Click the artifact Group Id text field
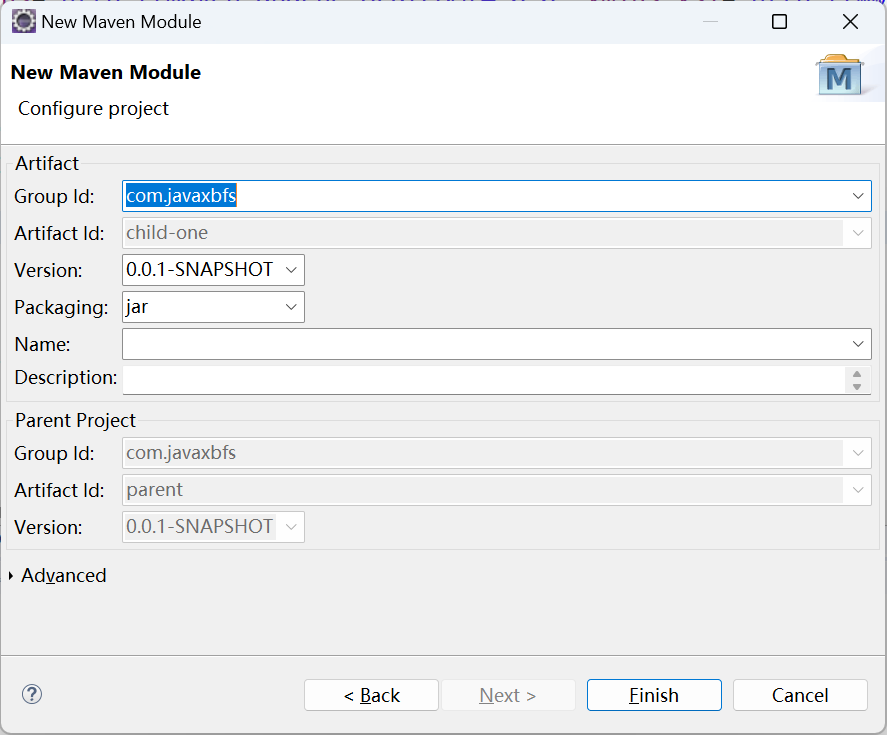Viewport: 887px width, 735px height. click(485, 196)
